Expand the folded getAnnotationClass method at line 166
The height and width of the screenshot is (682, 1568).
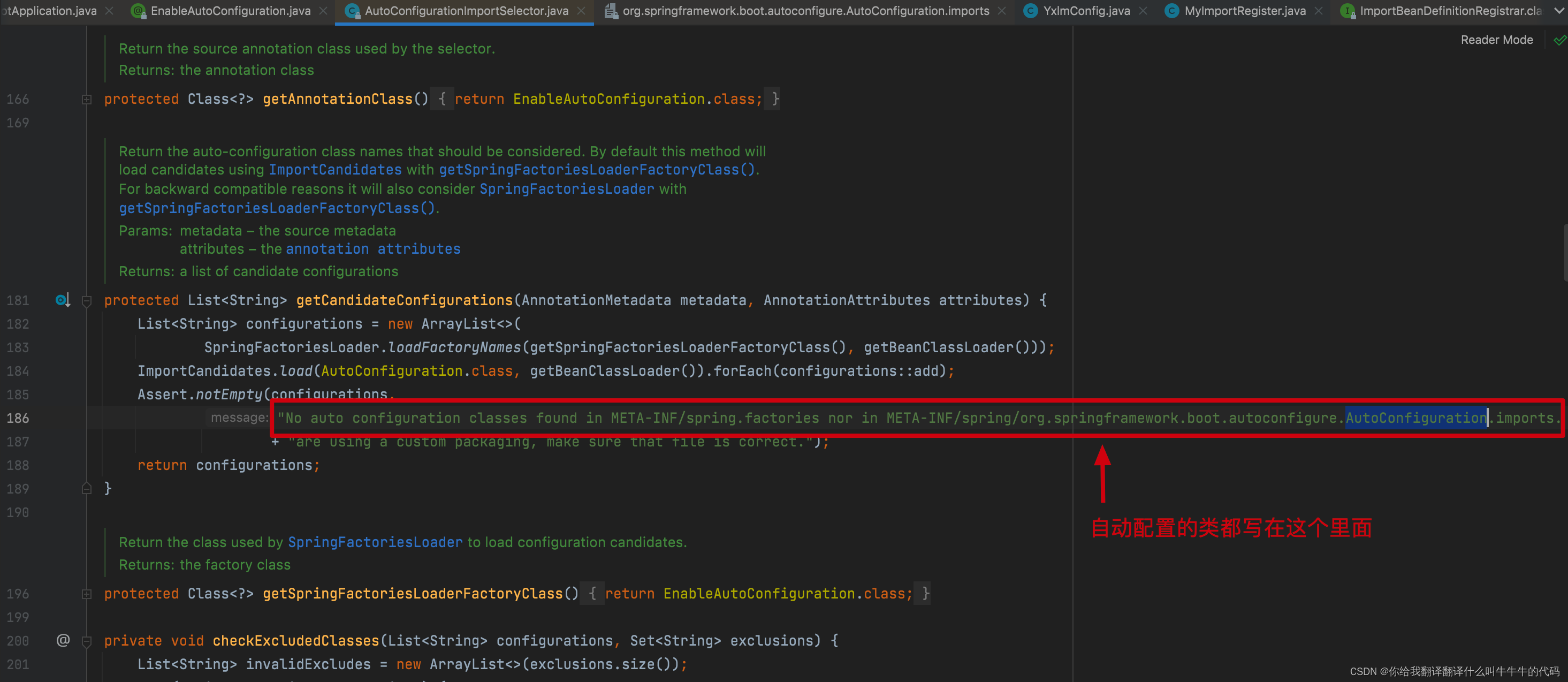click(87, 99)
